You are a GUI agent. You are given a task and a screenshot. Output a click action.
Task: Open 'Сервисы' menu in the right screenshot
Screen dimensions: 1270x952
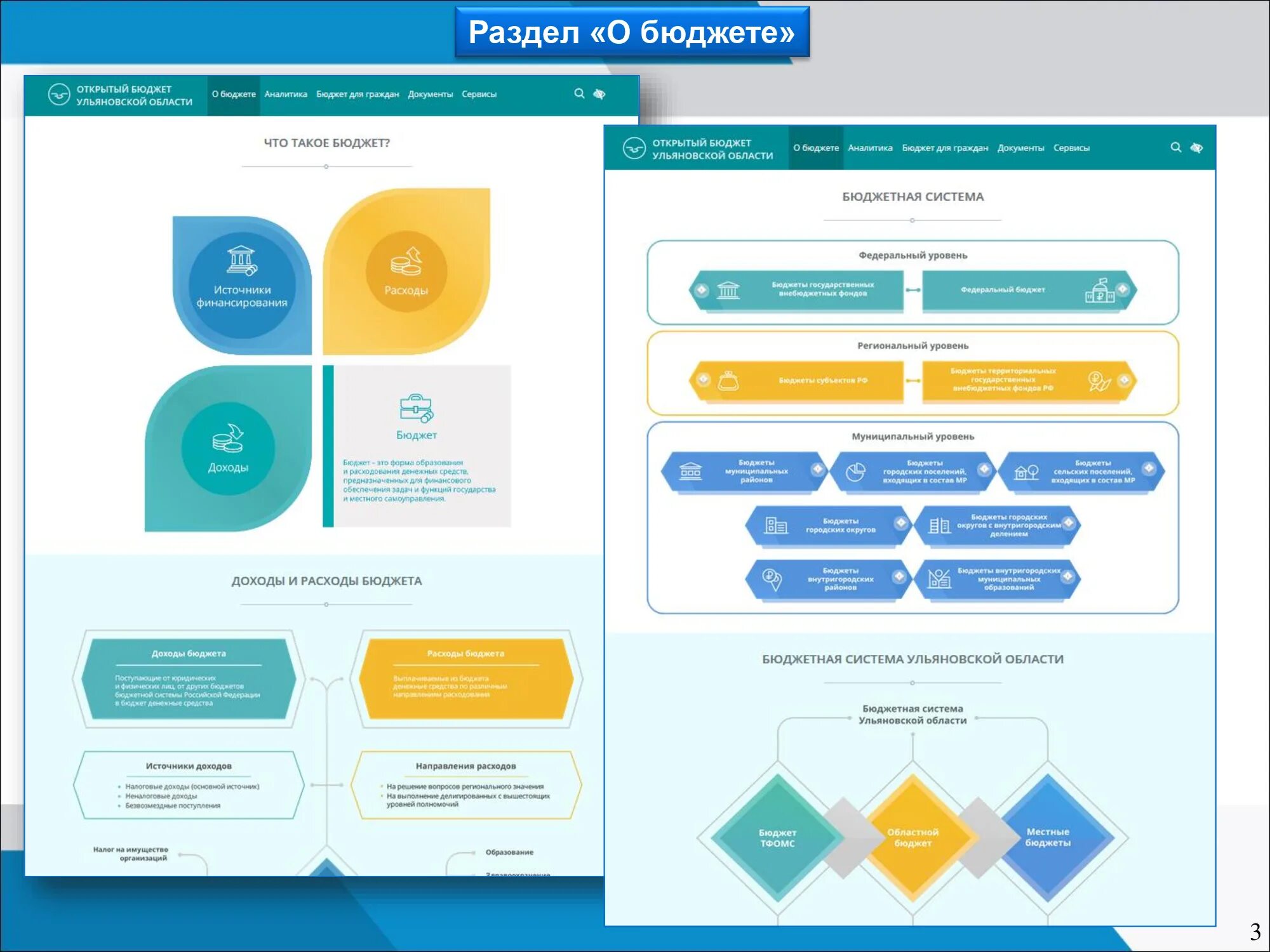click(1071, 148)
